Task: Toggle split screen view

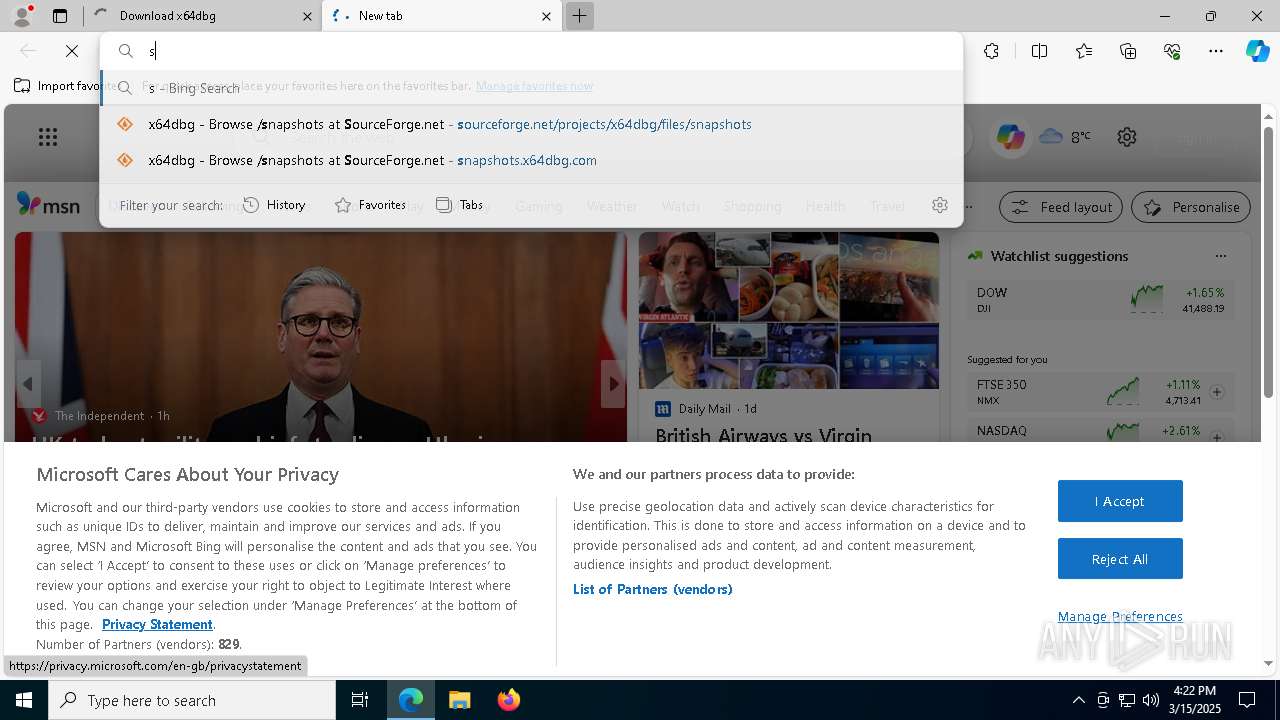Action: (x=1040, y=51)
